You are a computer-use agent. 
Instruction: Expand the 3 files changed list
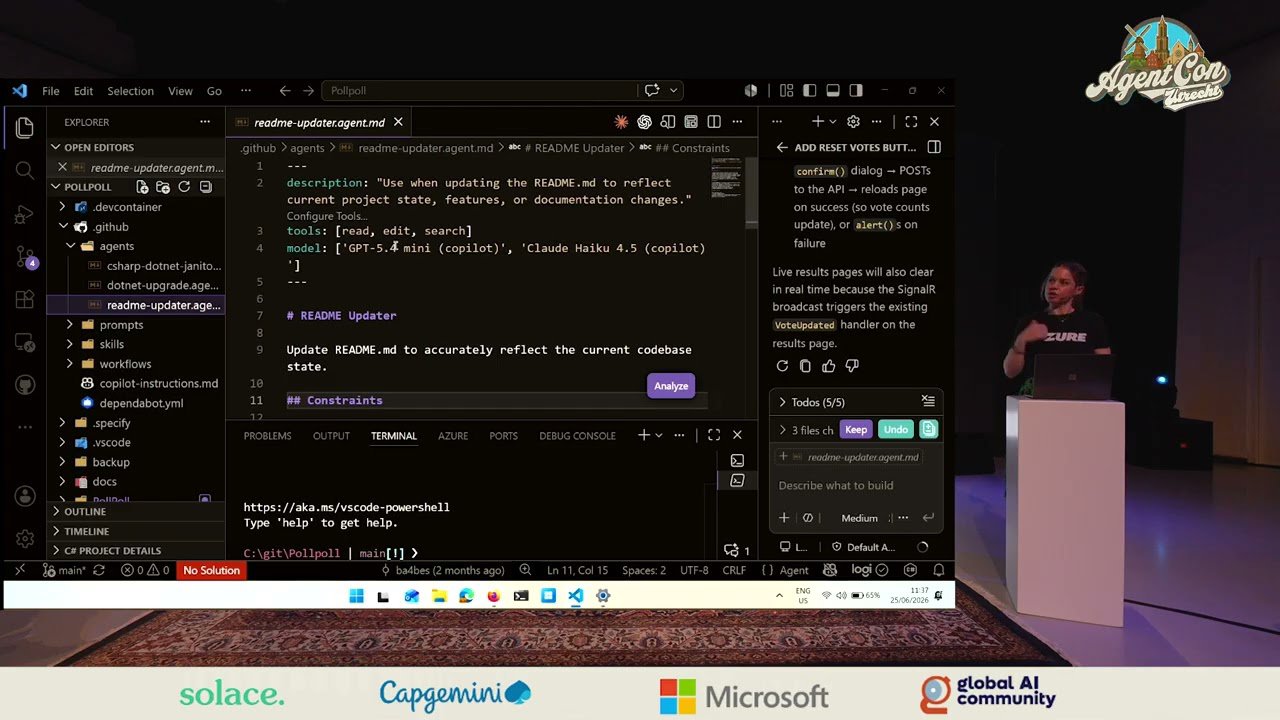[x=782, y=430]
